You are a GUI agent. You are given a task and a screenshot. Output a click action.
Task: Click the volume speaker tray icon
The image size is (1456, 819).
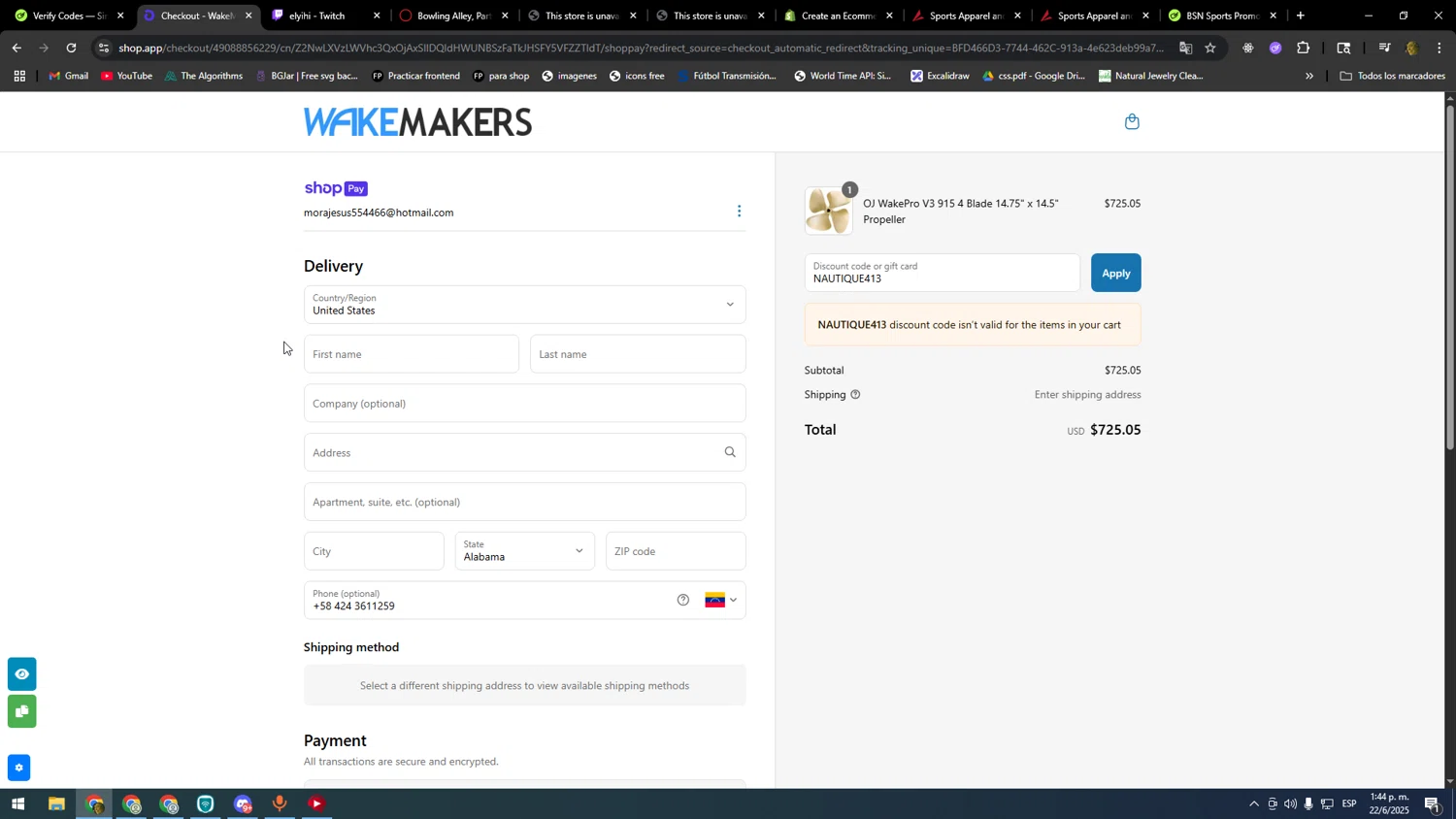tap(1290, 804)
